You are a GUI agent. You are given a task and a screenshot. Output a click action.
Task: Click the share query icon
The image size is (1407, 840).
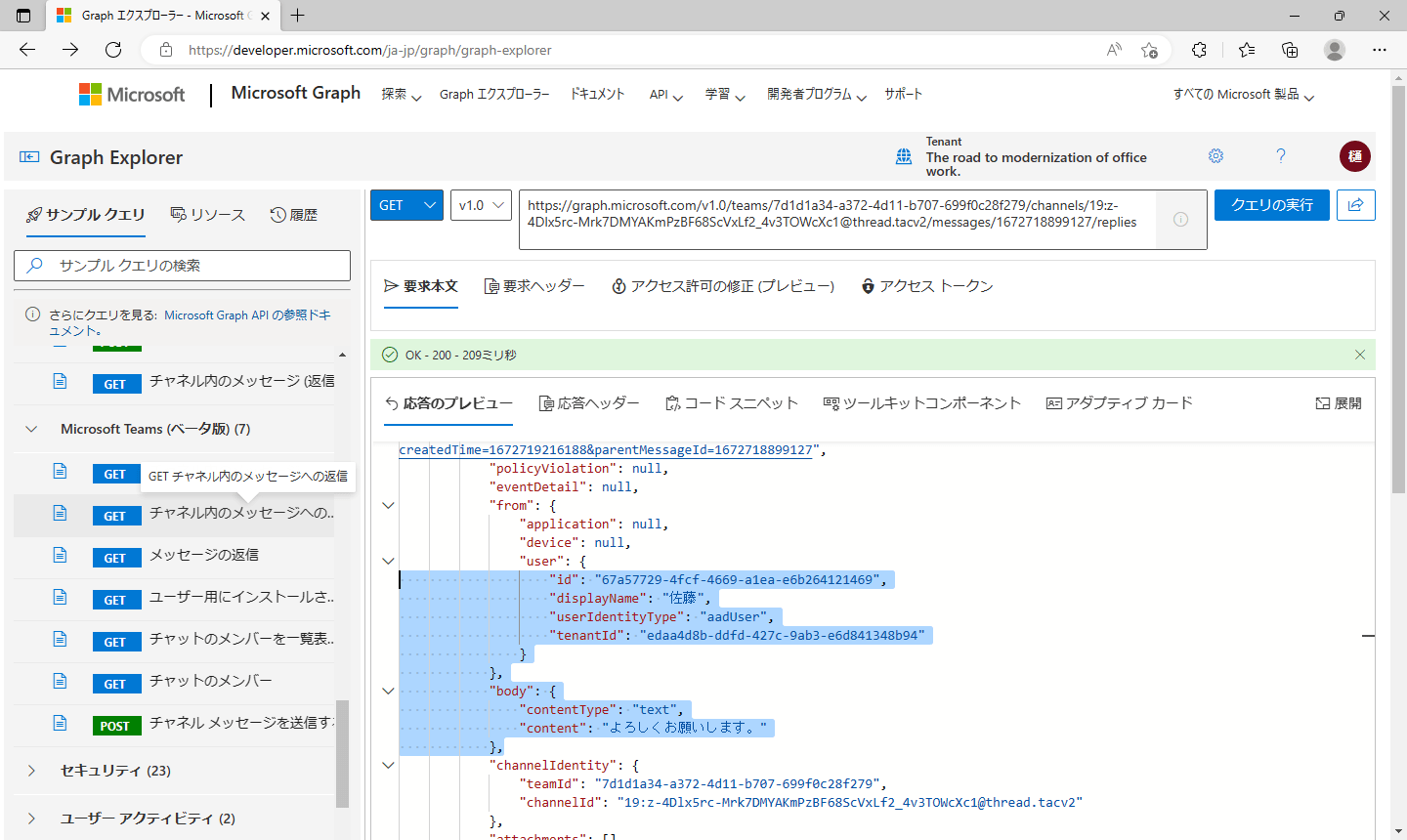tap(1355, 205)
